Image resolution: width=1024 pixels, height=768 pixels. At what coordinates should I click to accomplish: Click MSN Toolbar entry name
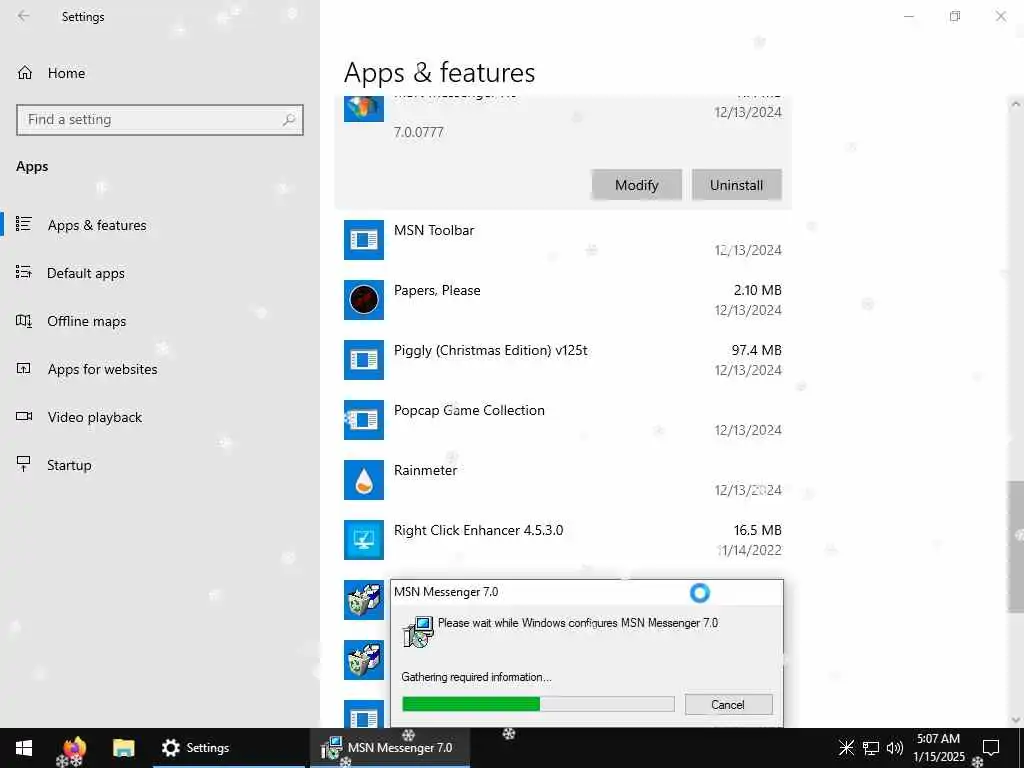pos(434,230)
